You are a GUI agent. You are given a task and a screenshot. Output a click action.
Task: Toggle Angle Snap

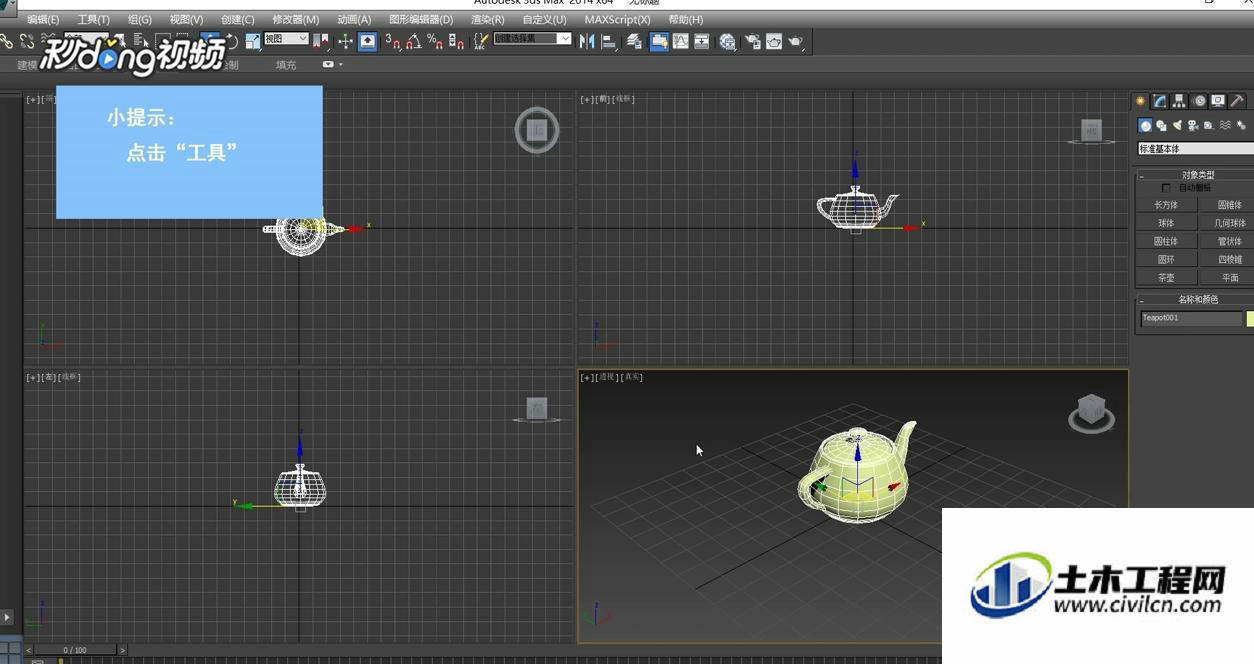pos(413,42)
